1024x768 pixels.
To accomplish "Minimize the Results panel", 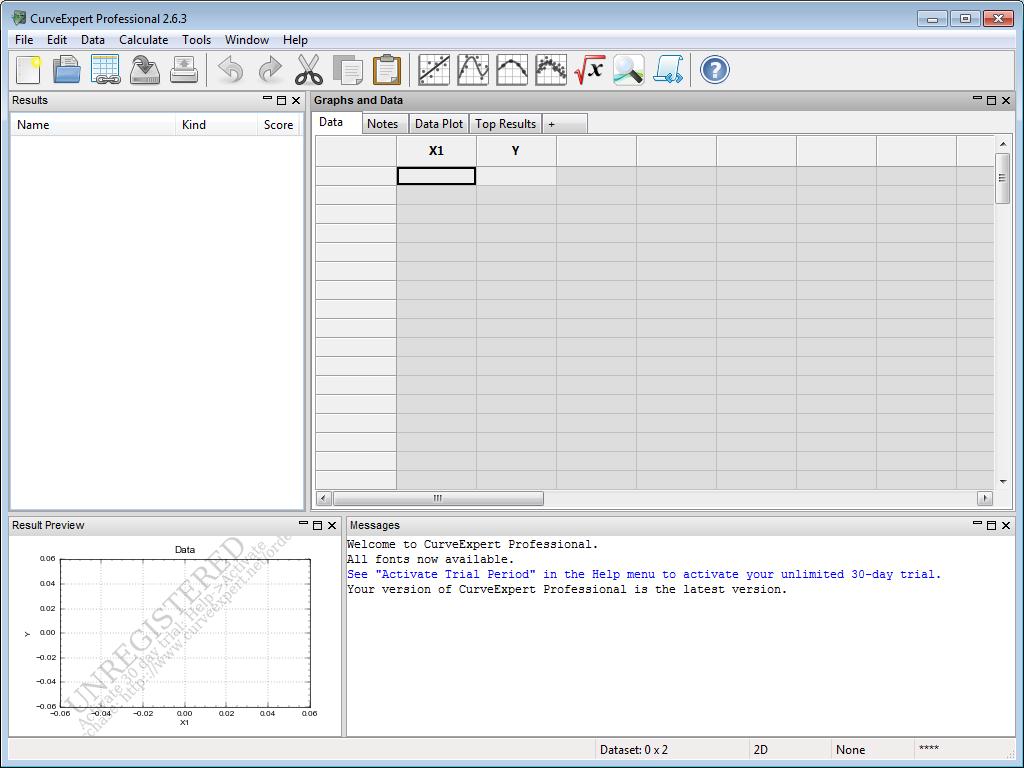I will tap(267, 100).
